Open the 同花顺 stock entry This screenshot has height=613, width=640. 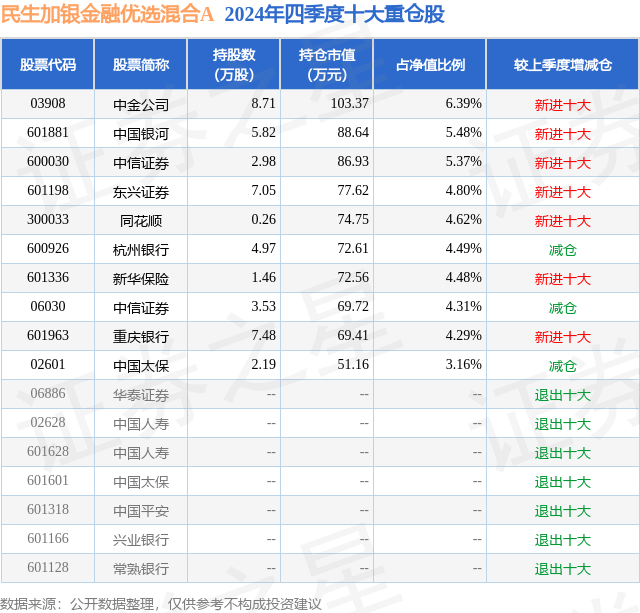pyautogui.click(x=141, y=220)
